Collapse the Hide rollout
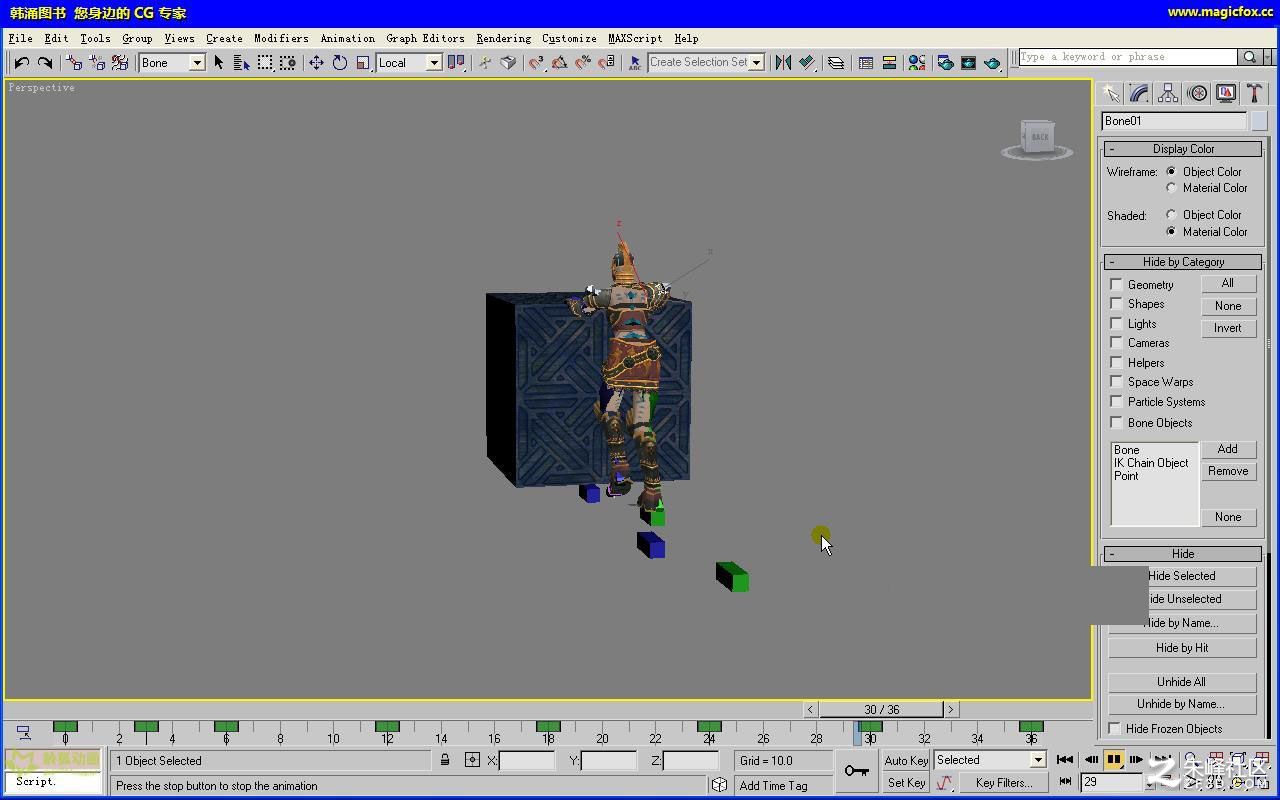The image size is (1280, 800). click(1183, 554)
